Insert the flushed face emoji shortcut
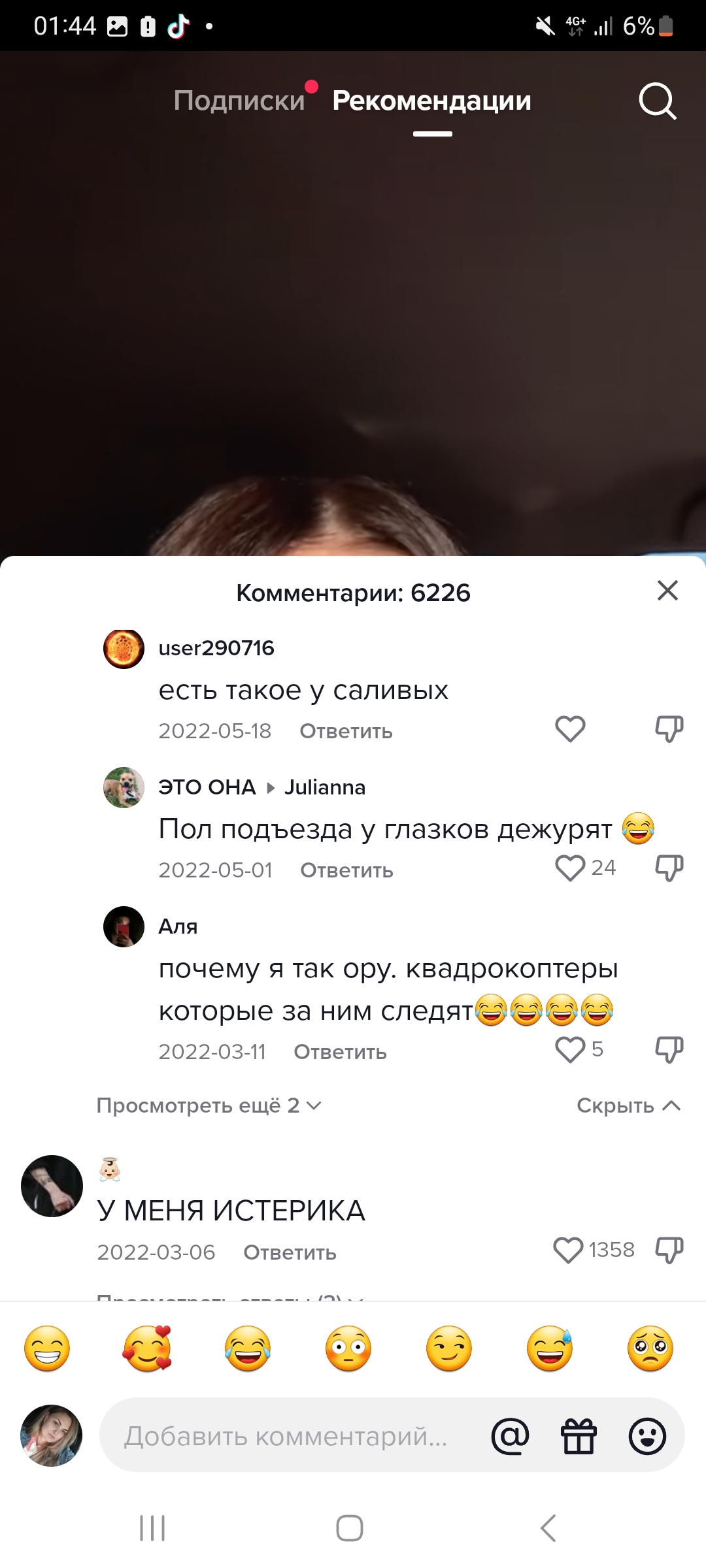This screenshot has width=706, height=1568. [348, 1348]
